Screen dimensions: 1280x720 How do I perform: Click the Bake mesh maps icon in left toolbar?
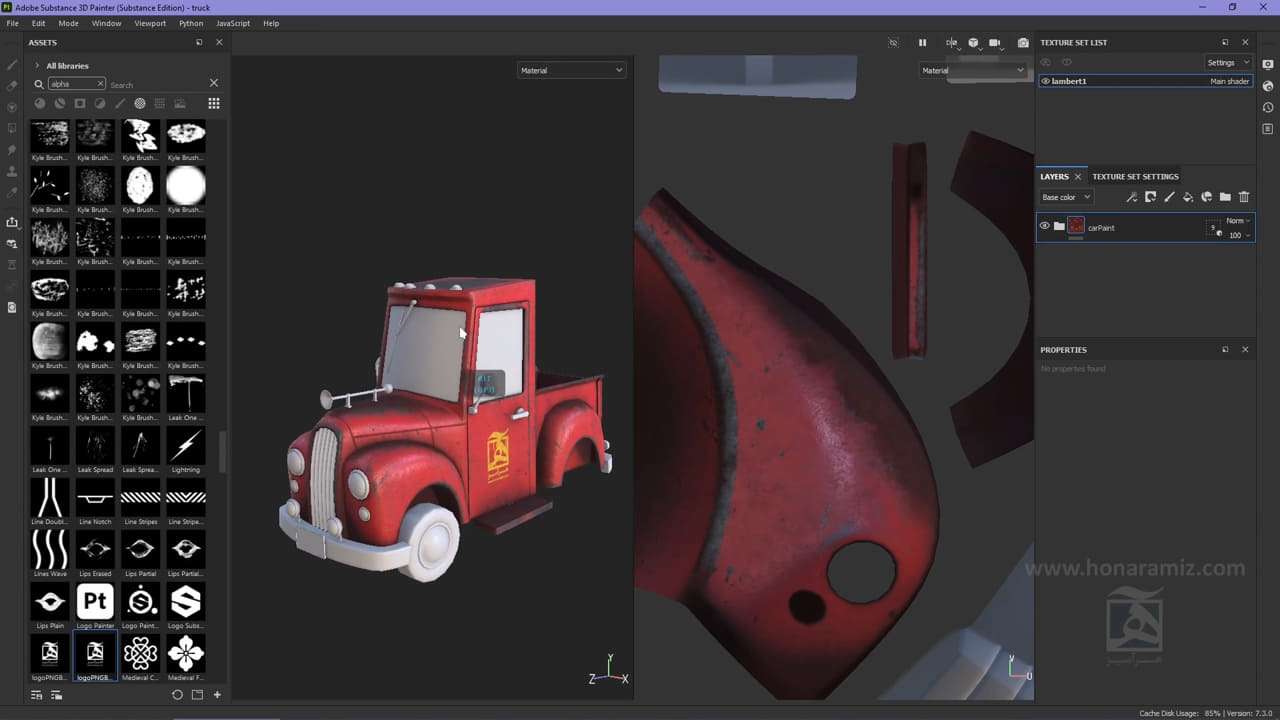(12, 243)
